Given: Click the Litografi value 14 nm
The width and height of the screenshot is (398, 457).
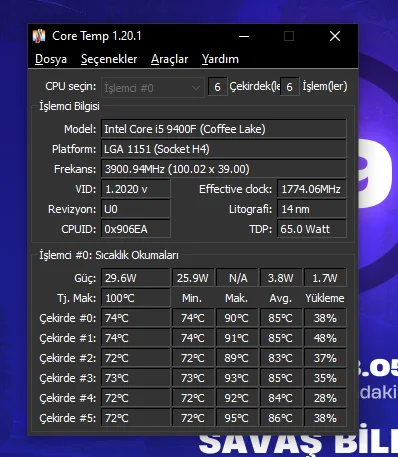Looking at the screenshot, I should coord(312,209).
